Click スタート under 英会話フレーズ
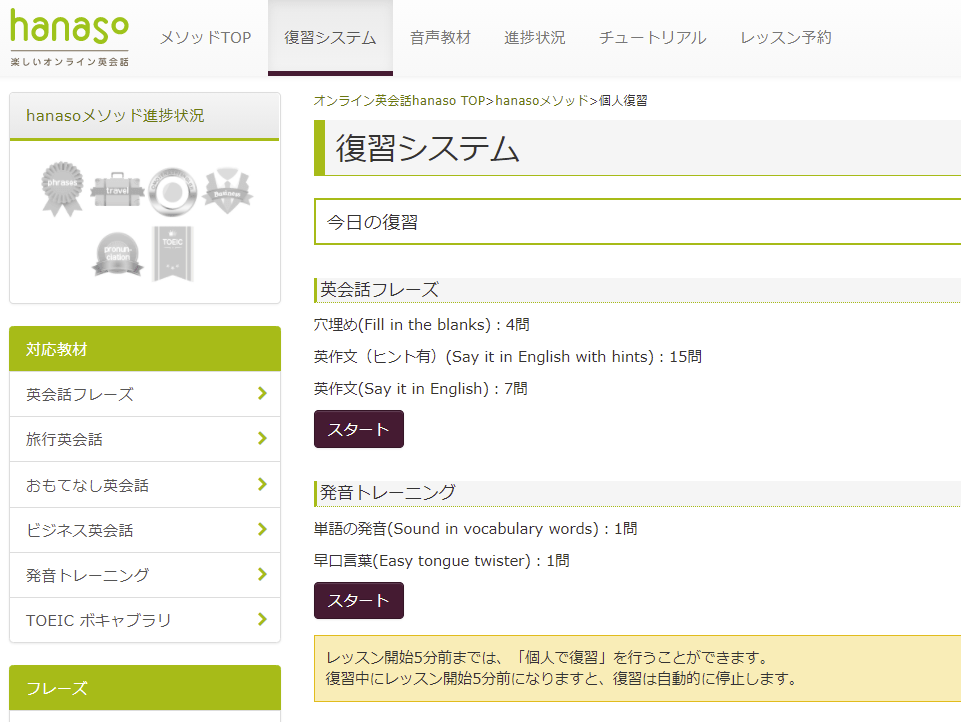 358,428
